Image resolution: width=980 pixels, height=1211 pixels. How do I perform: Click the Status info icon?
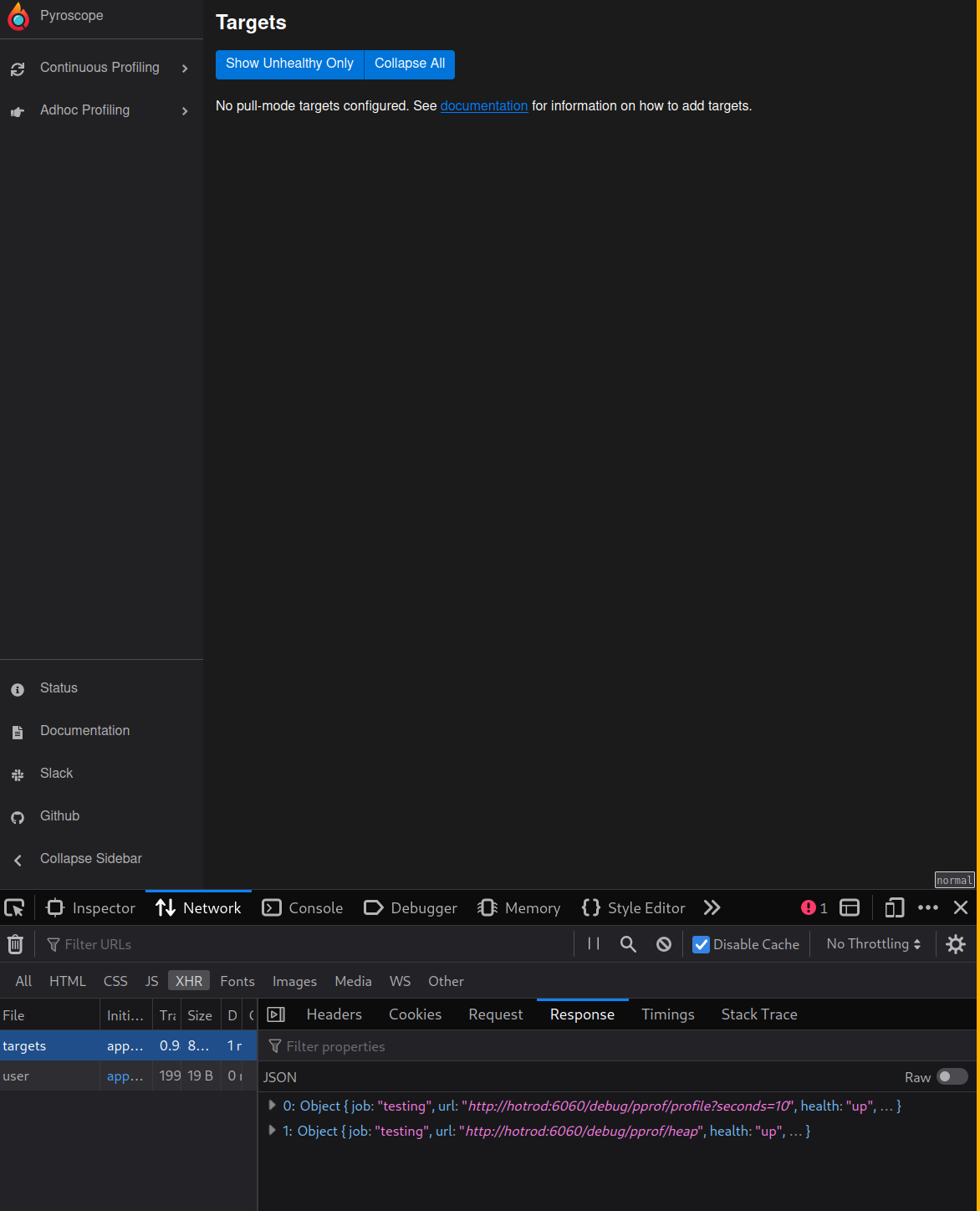coord(18,688)
